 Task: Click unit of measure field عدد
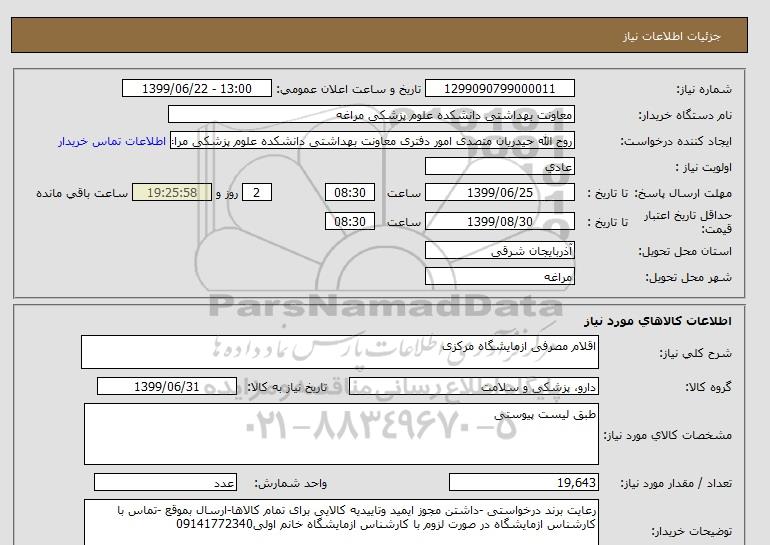click(x=165, y=482)
